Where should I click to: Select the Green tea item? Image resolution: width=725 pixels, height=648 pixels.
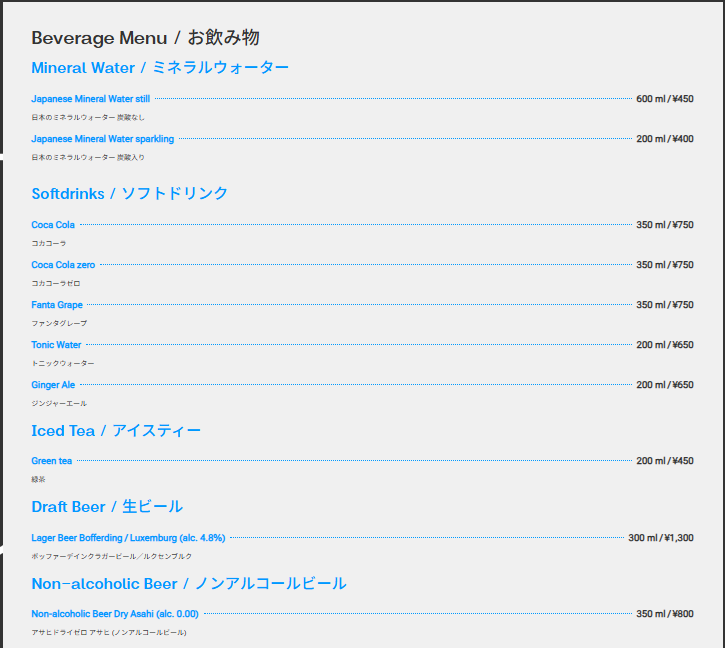(52, 461)
